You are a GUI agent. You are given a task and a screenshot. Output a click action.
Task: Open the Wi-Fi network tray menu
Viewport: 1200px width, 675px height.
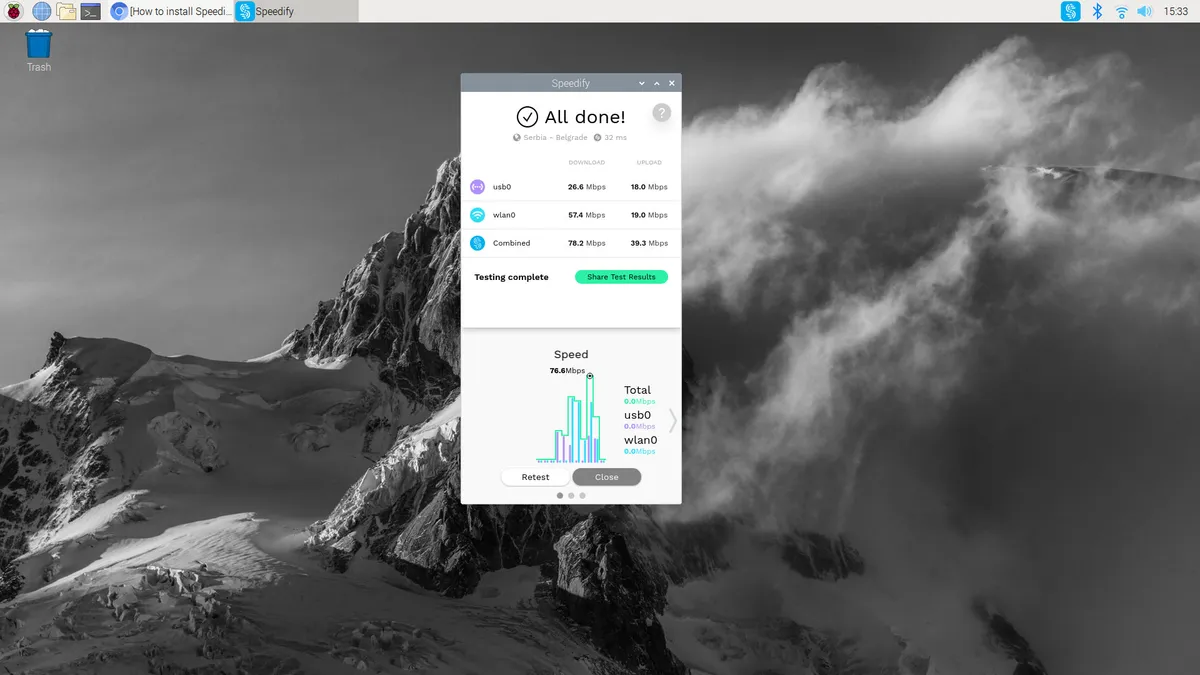click(x=1121, y=12)
